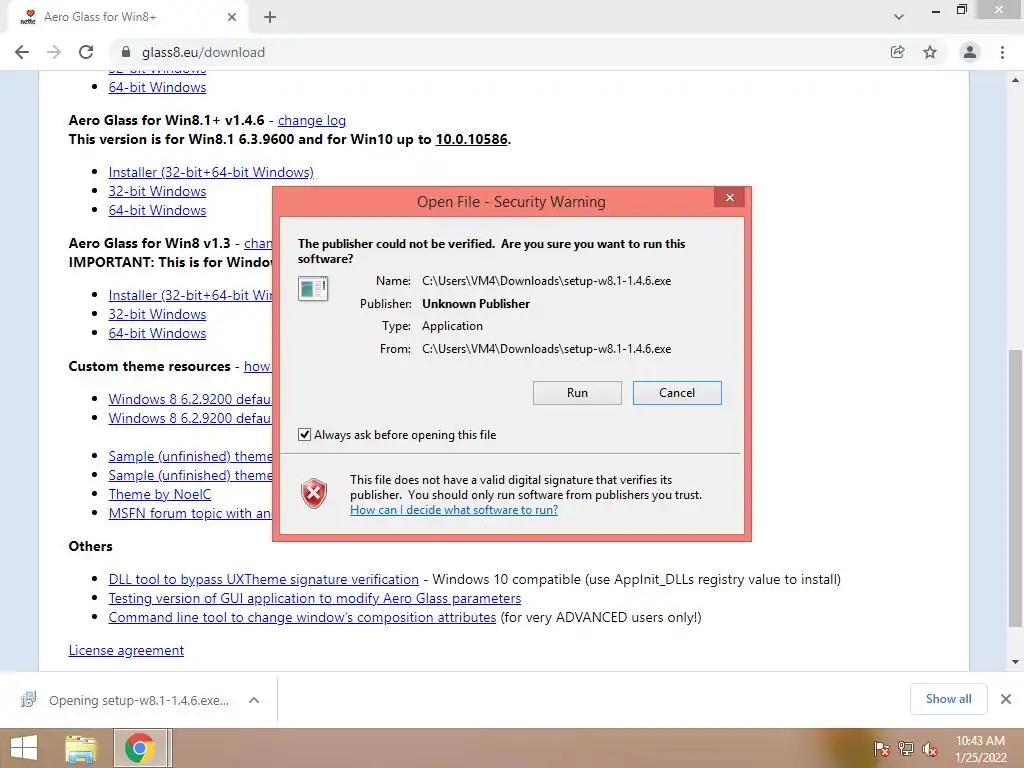Click the Action Center flag tray icon

pyautogui.click(x=881, y=748)
